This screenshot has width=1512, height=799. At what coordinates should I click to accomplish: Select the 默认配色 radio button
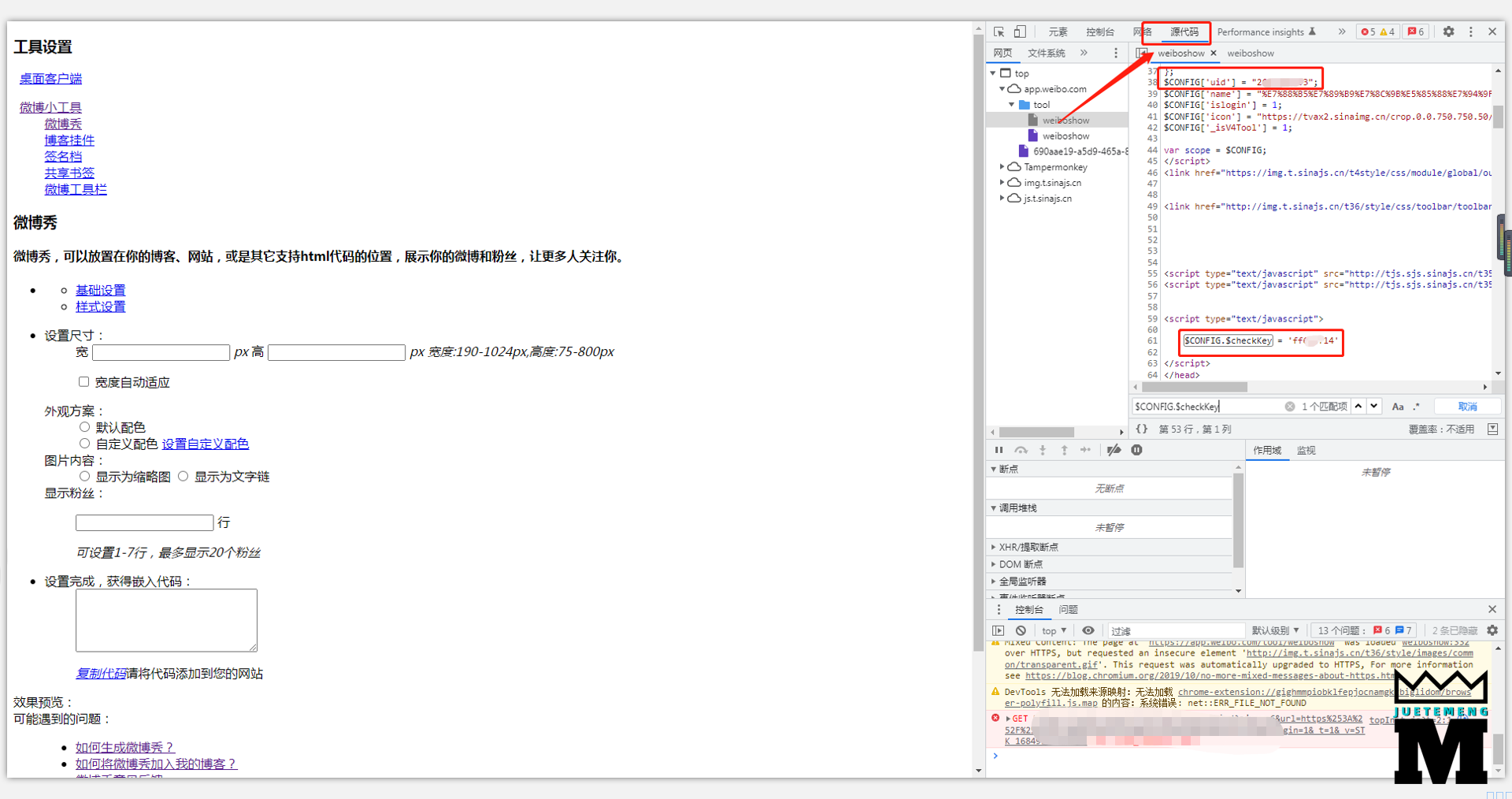point(84,426)
